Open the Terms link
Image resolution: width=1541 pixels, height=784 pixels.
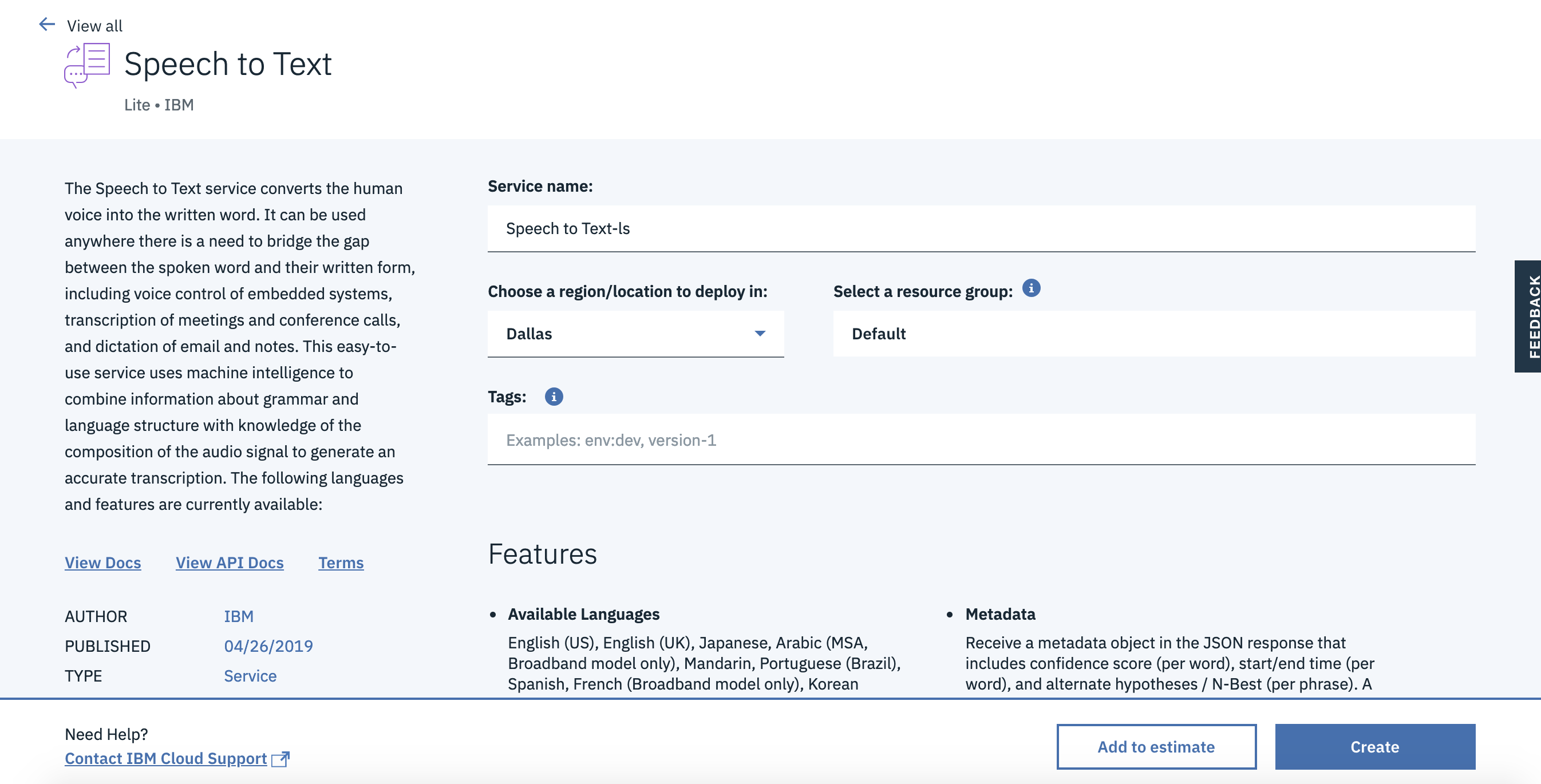pos(341,563)
